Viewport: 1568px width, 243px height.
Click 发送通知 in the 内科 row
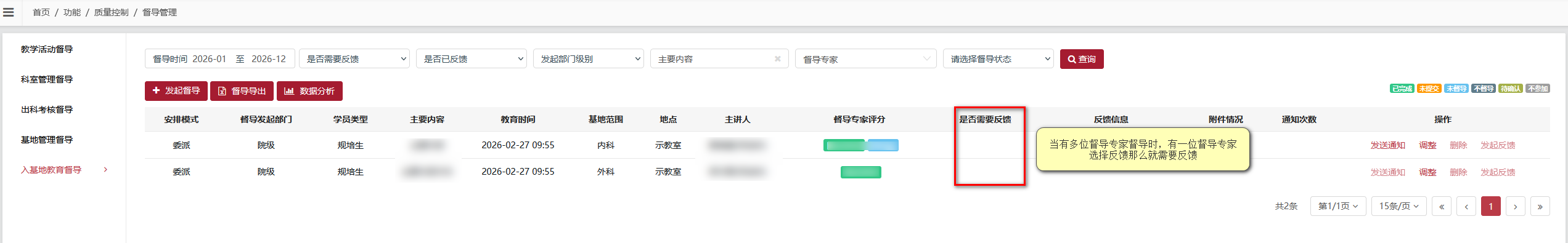point(1387,145)
